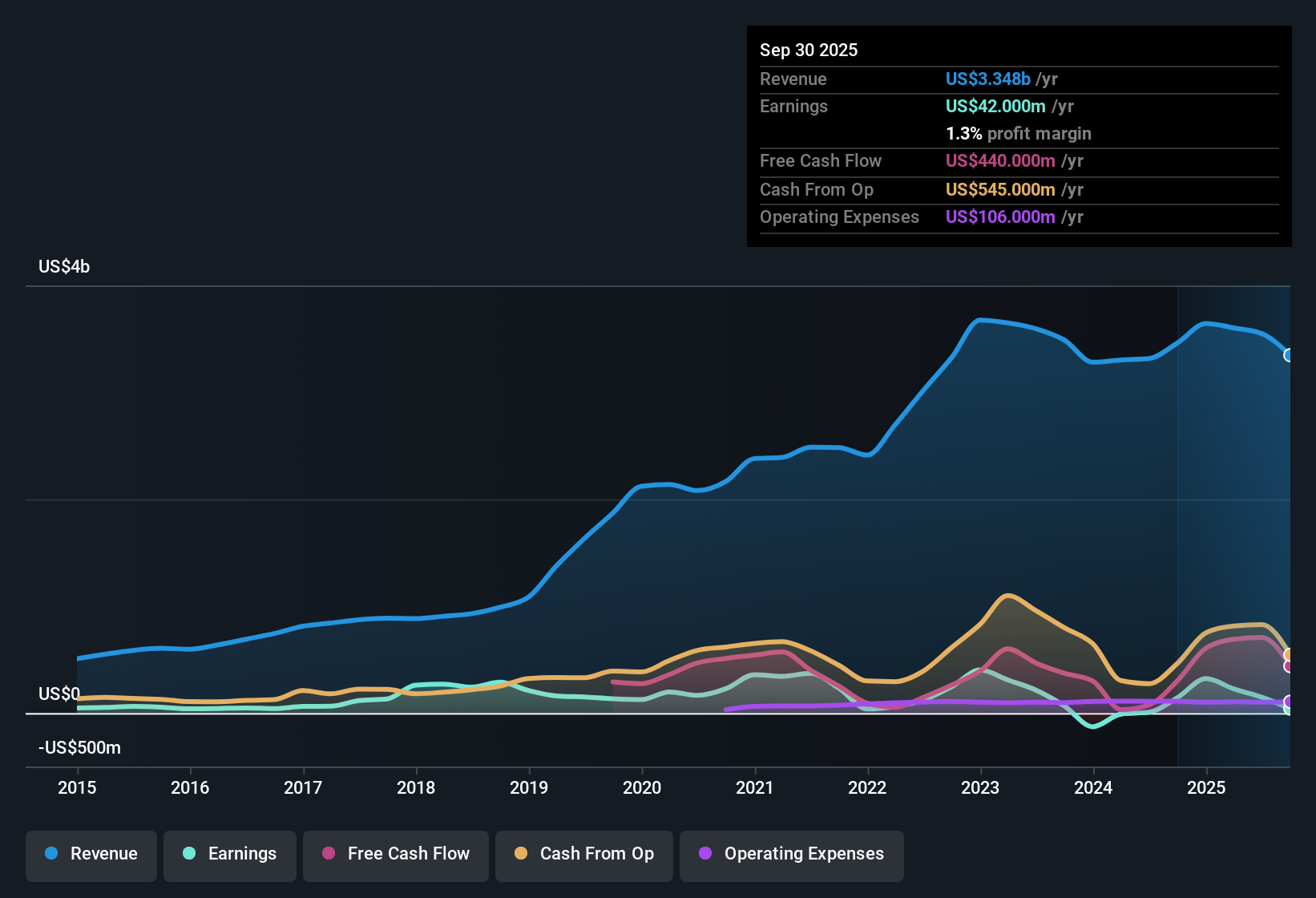Click the purple Operating Expenses dot icon
Screen dimensions: 1316x898
(705, 854)
